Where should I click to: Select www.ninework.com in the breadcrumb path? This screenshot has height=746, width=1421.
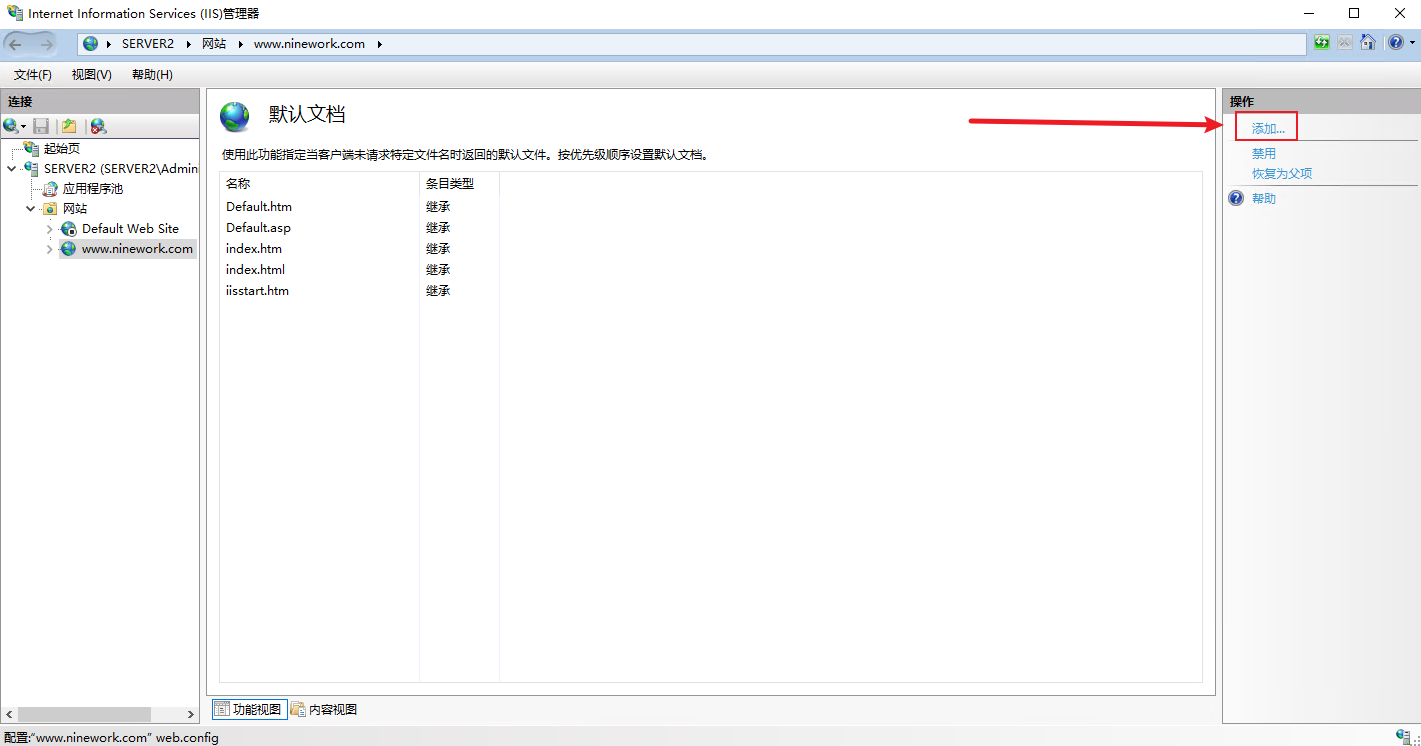point(309,44)
